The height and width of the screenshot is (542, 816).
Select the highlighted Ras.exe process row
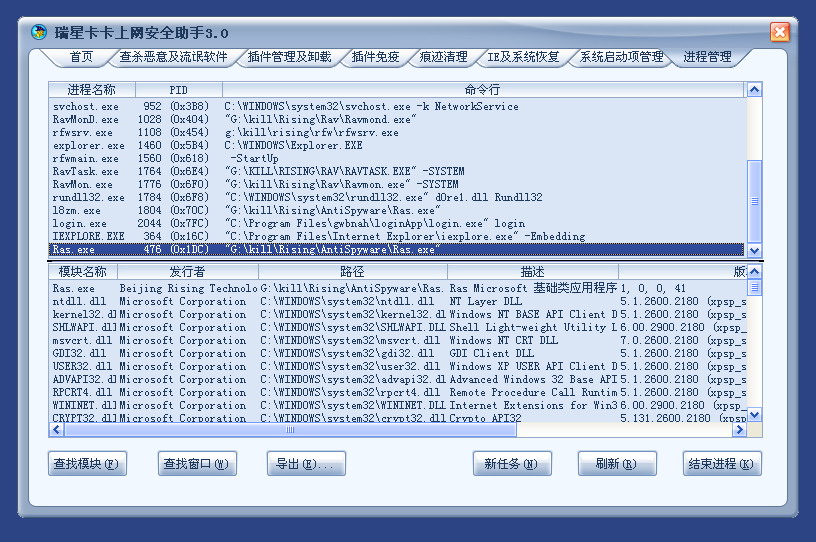point(397,249)
